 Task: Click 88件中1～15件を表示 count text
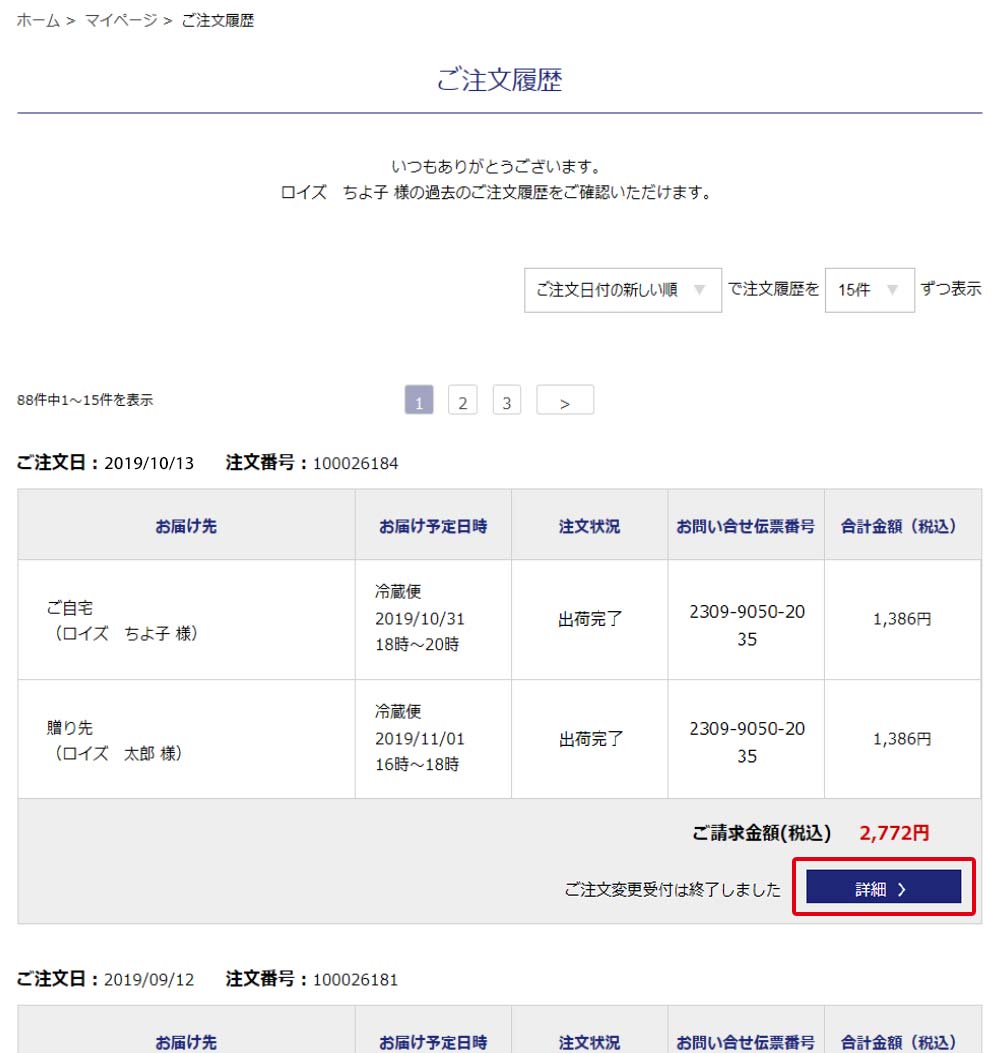pos(85,400)
